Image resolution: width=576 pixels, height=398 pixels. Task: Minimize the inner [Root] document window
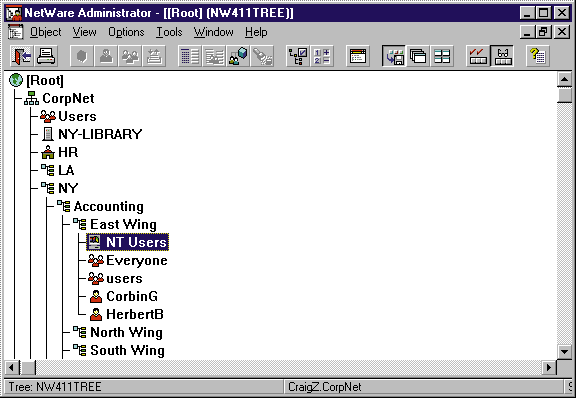point(528,32)
